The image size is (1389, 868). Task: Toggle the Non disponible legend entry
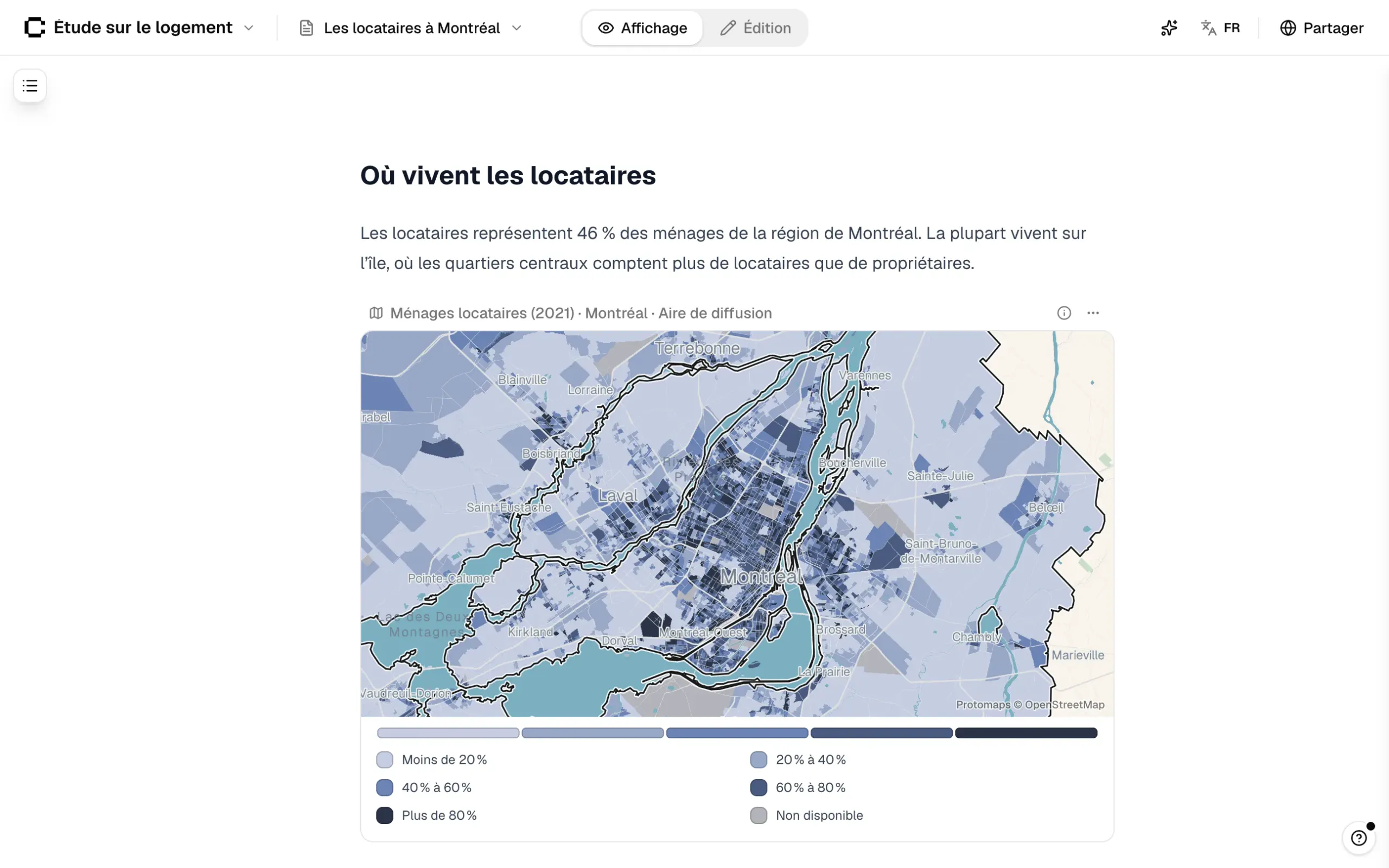pyautogui.click(x=806, y=815)
